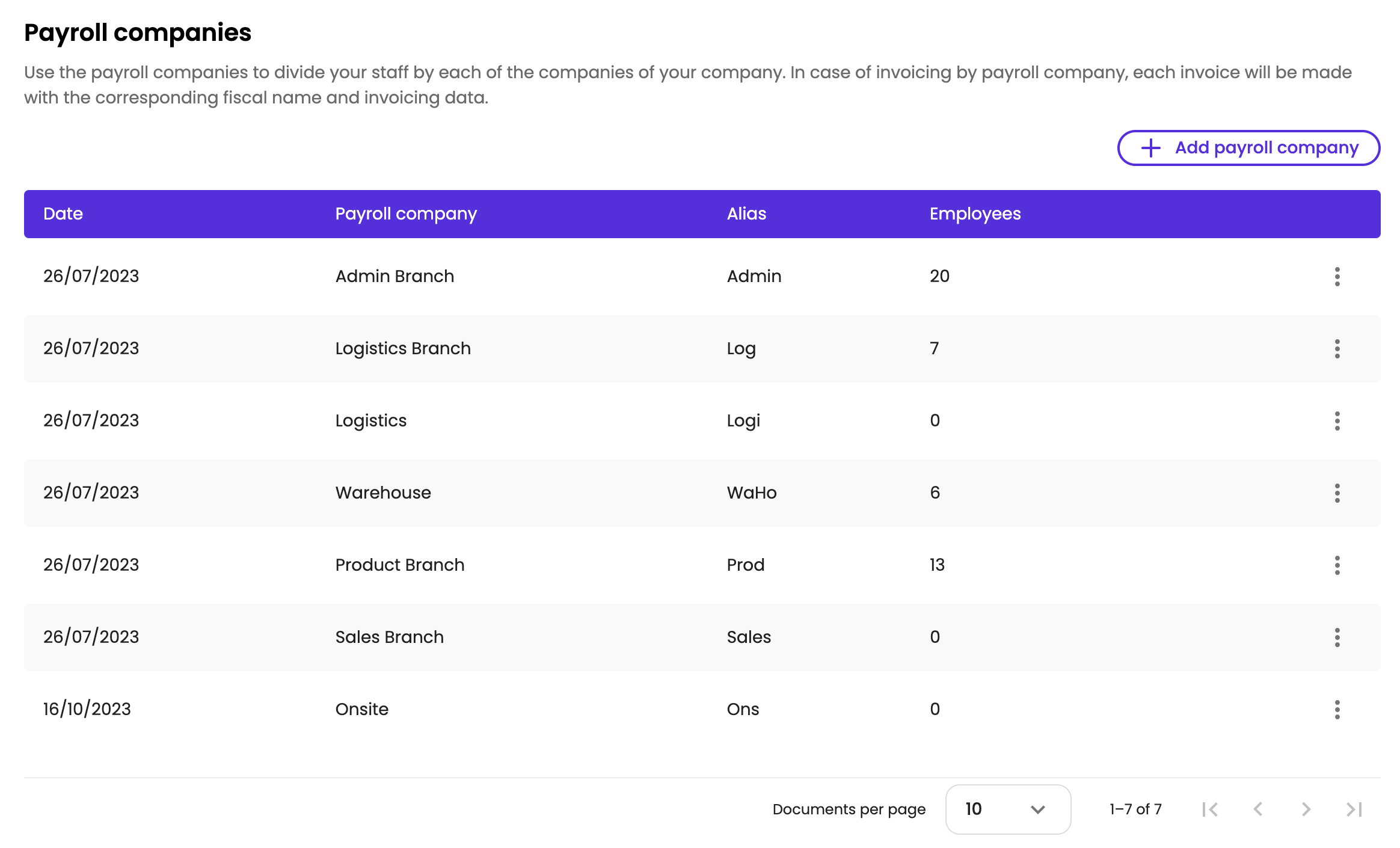
Task: Open options menu for Sales Branch
Action: [1337, 638]
